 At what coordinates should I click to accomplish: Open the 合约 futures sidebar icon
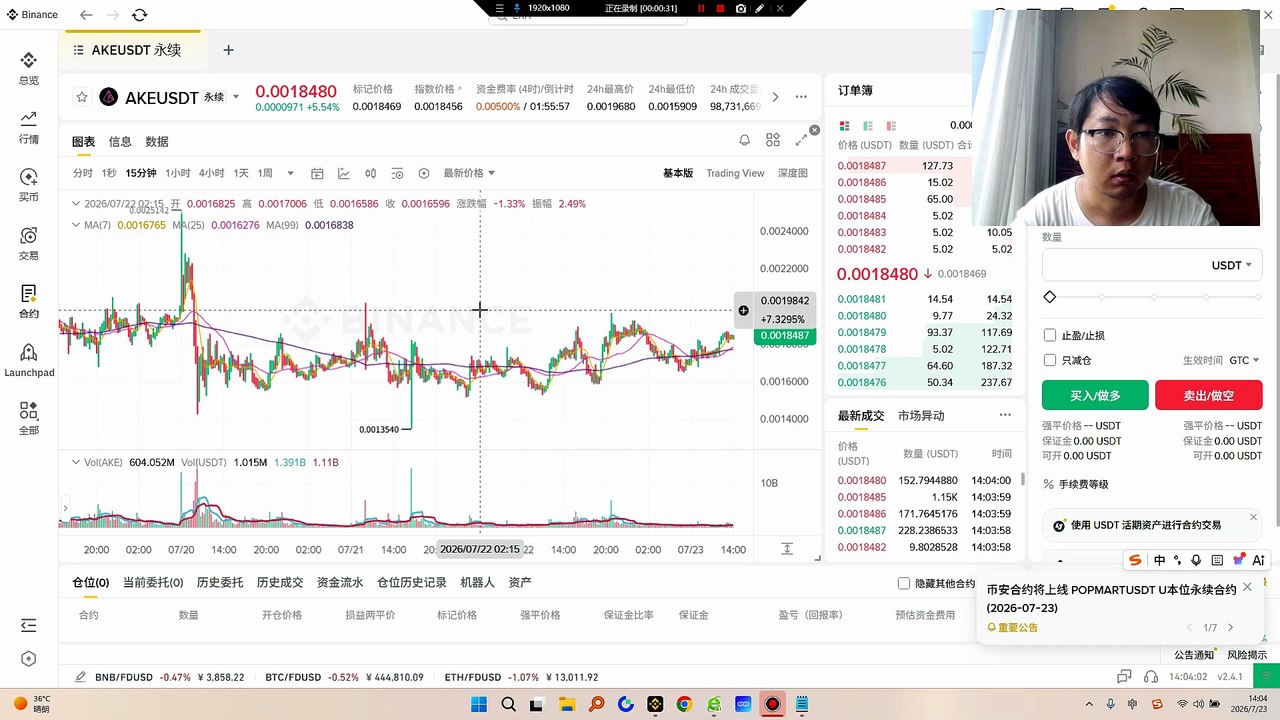click(x=28, y=301)
